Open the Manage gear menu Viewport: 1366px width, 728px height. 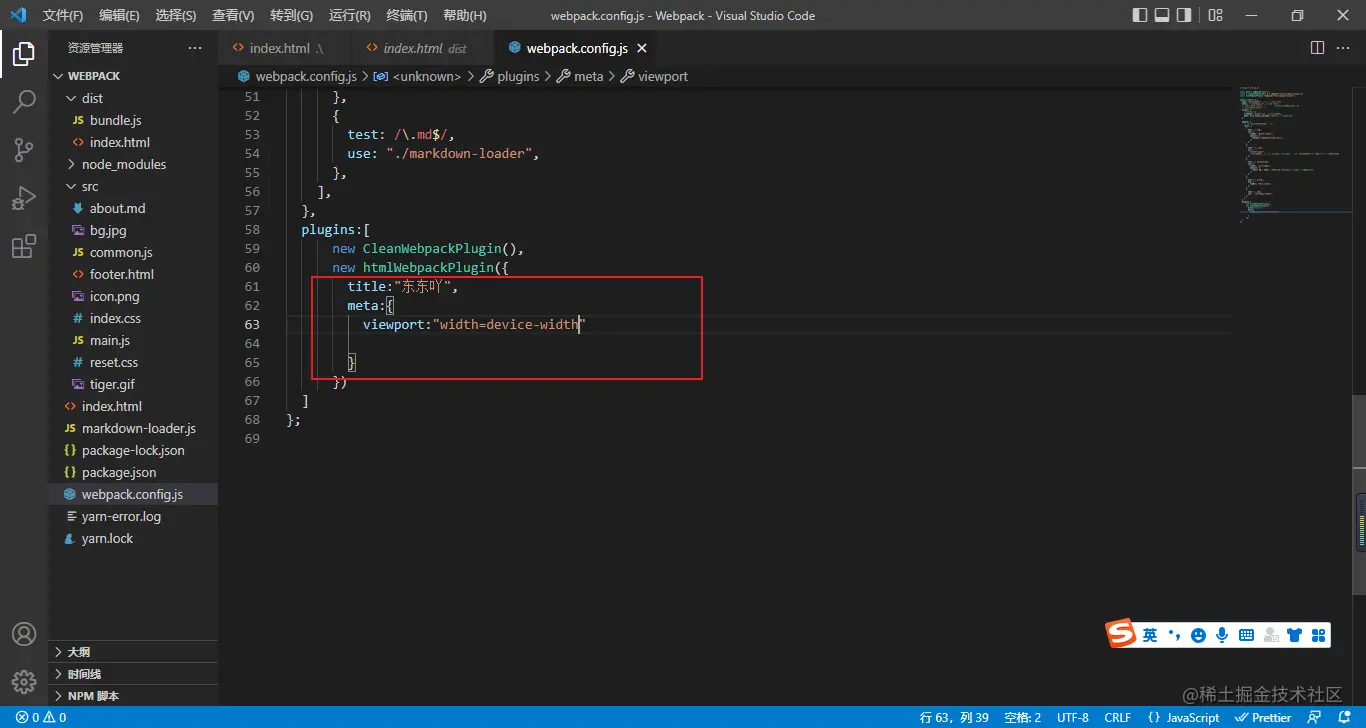[24, 682]
